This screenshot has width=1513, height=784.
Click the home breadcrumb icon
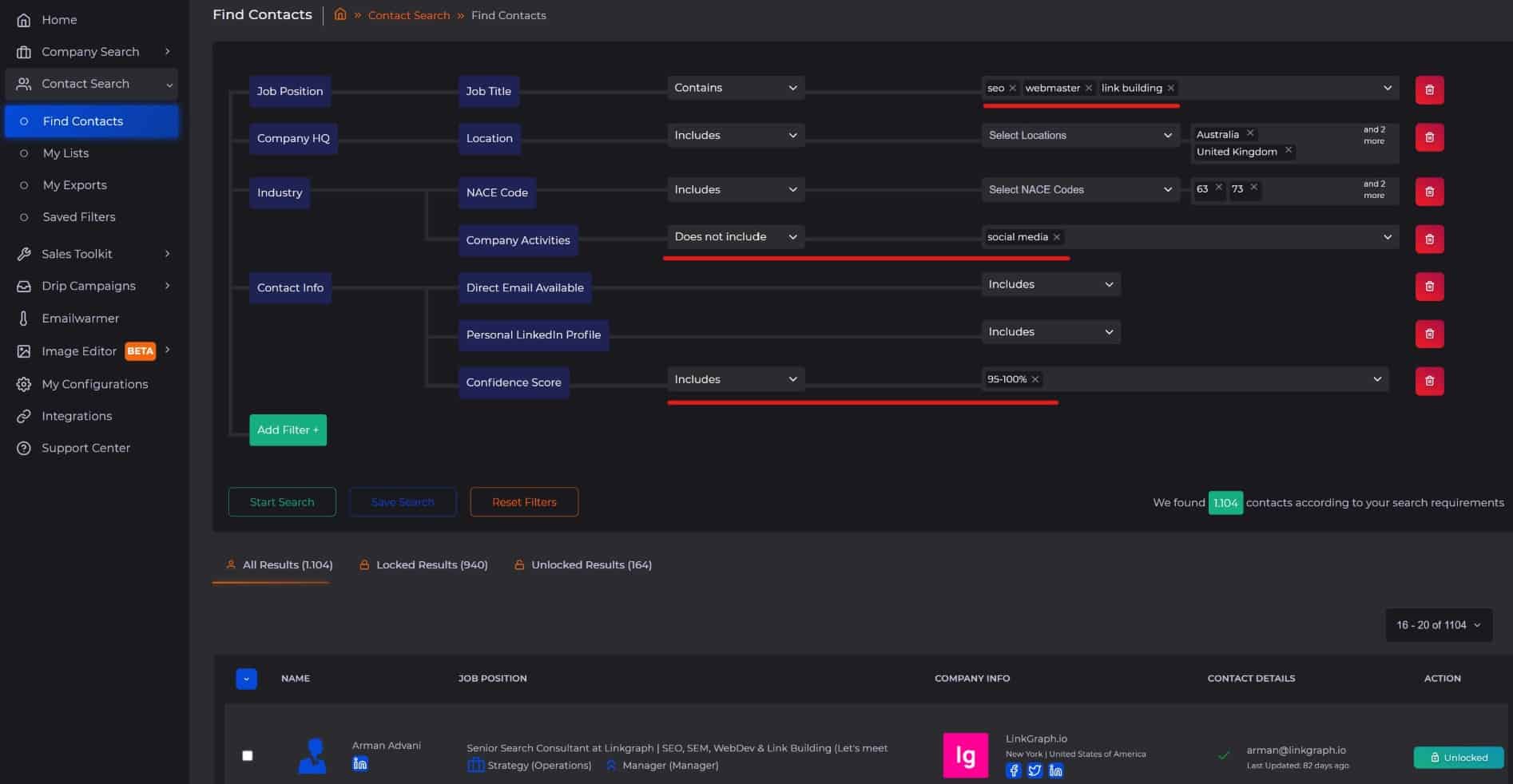pos(340,15)
